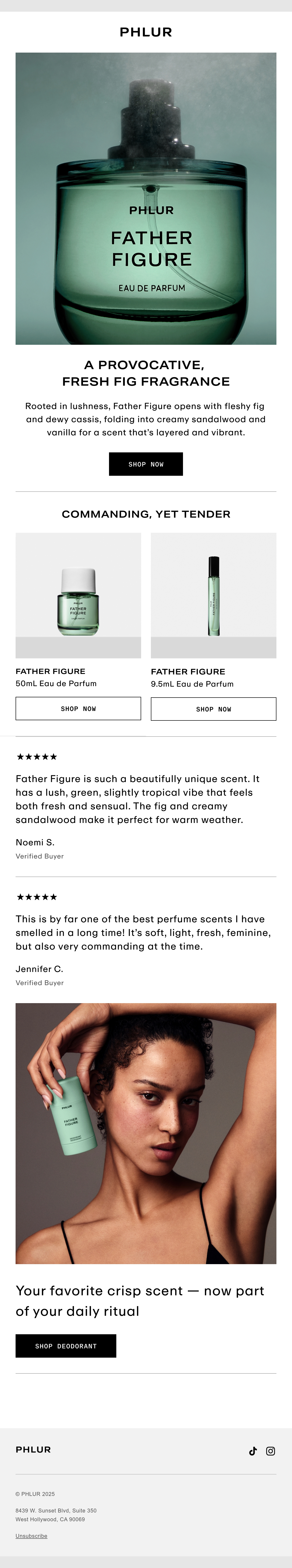Click the PHLUR logo at top
This screenshot has height=1568, width=292.
pos(146,32)
